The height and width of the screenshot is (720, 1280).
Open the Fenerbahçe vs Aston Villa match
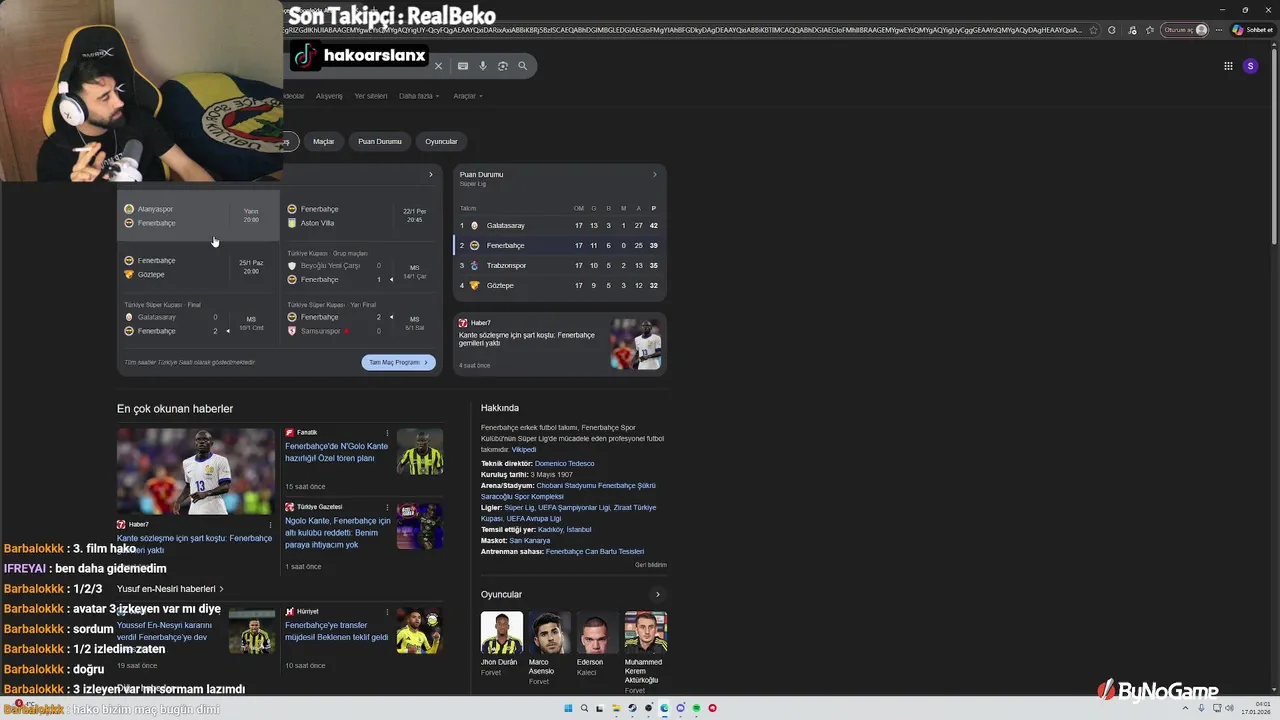pyautogui.click(x=361, y=216)
